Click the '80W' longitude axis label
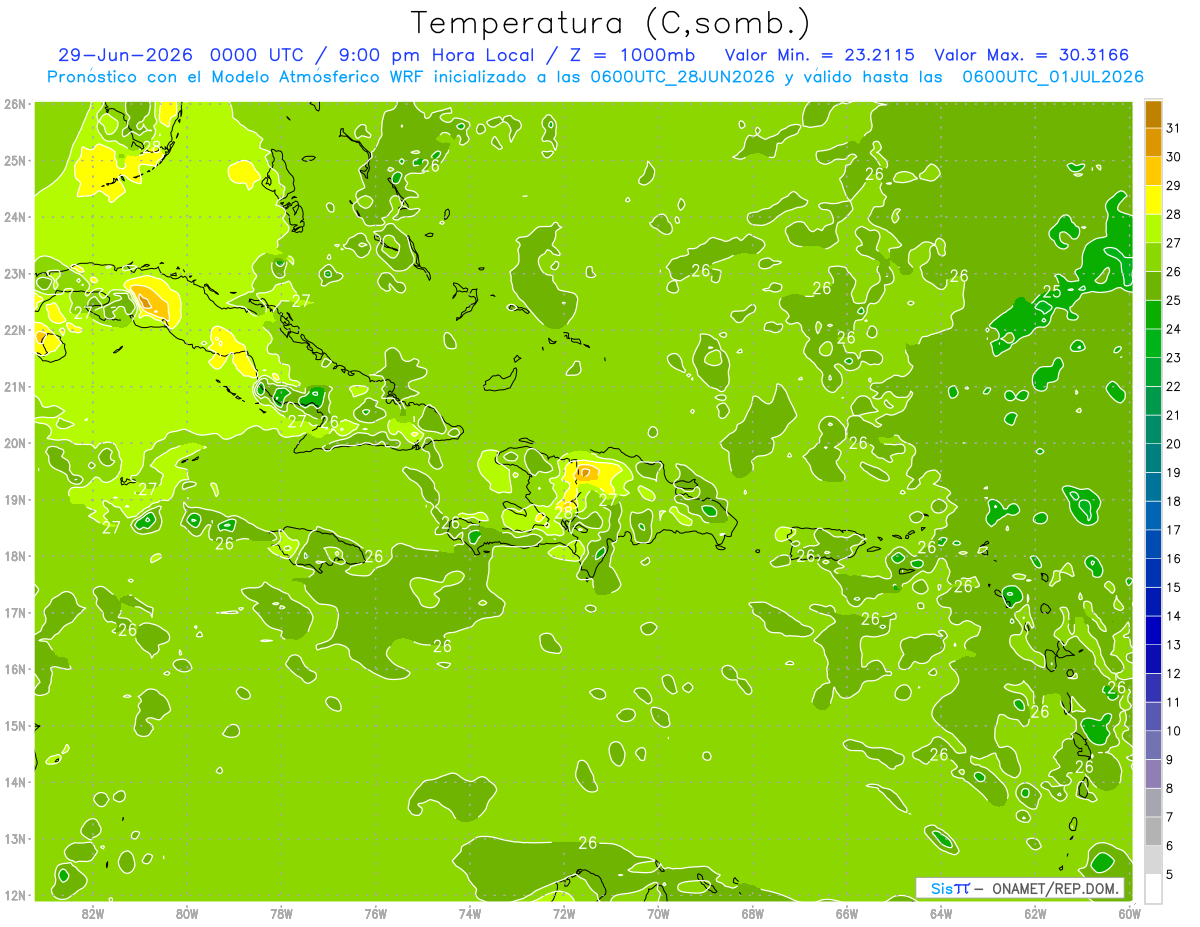Viewport: 1200px width, 927px height. coord(186,913)
